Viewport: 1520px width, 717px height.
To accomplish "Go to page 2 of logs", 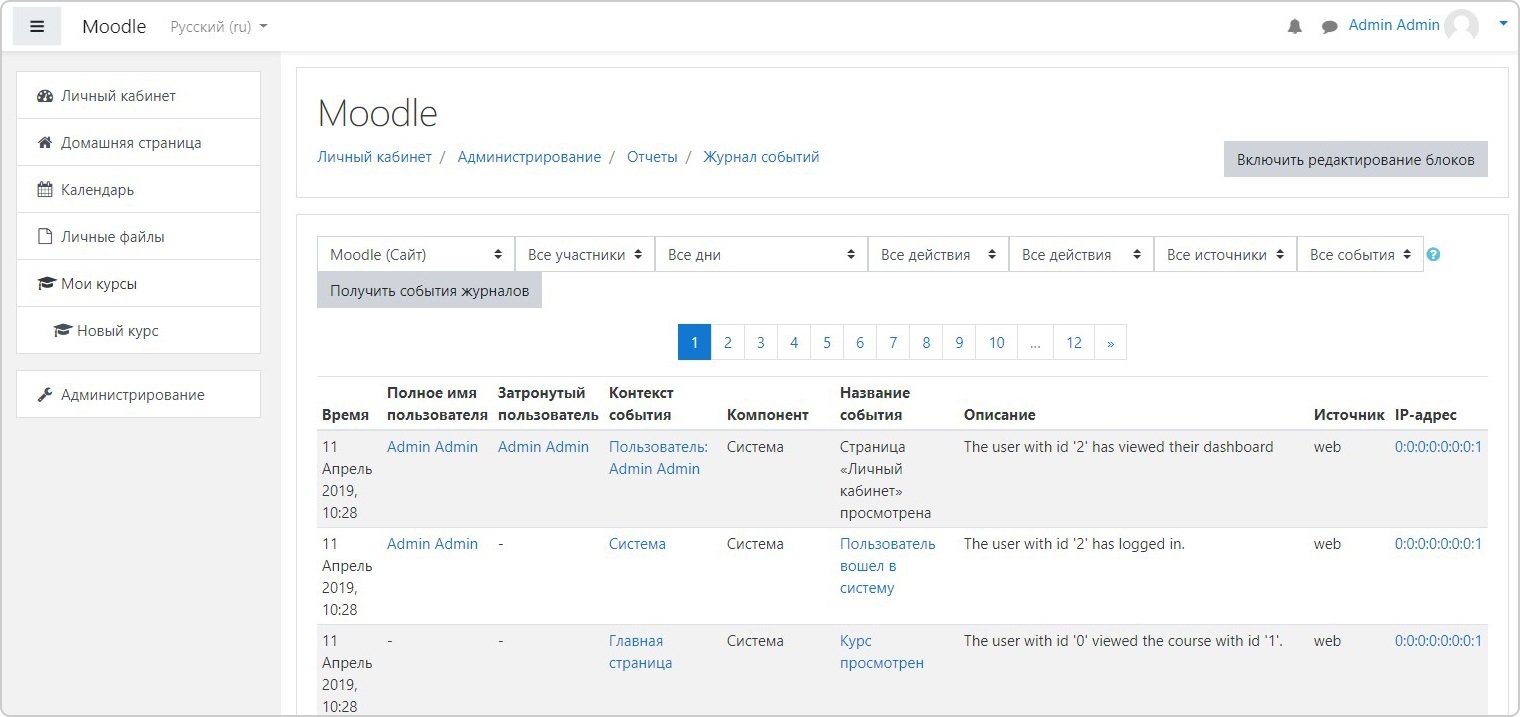I will [x=727, y=342].
